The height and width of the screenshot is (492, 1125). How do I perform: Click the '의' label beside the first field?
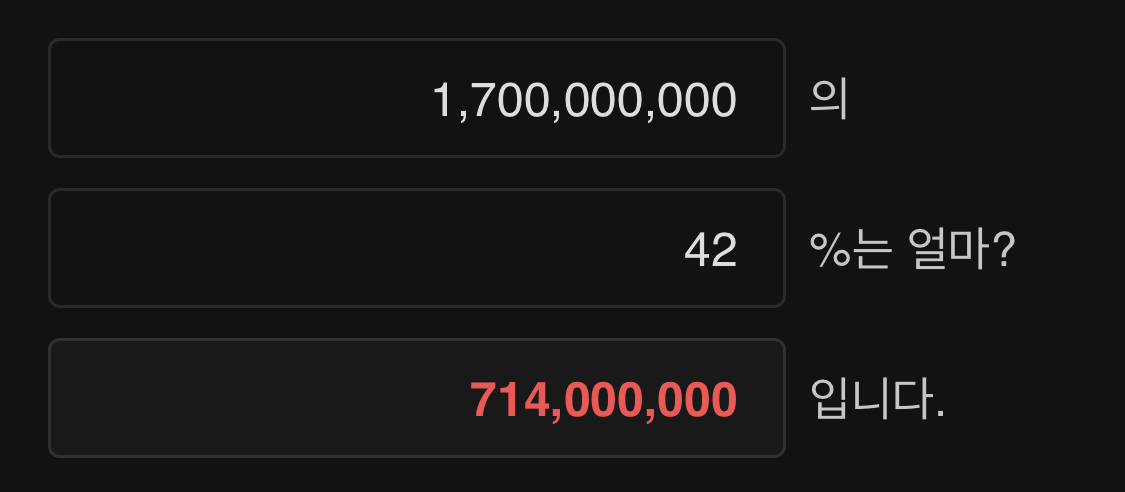coord(829,100)
